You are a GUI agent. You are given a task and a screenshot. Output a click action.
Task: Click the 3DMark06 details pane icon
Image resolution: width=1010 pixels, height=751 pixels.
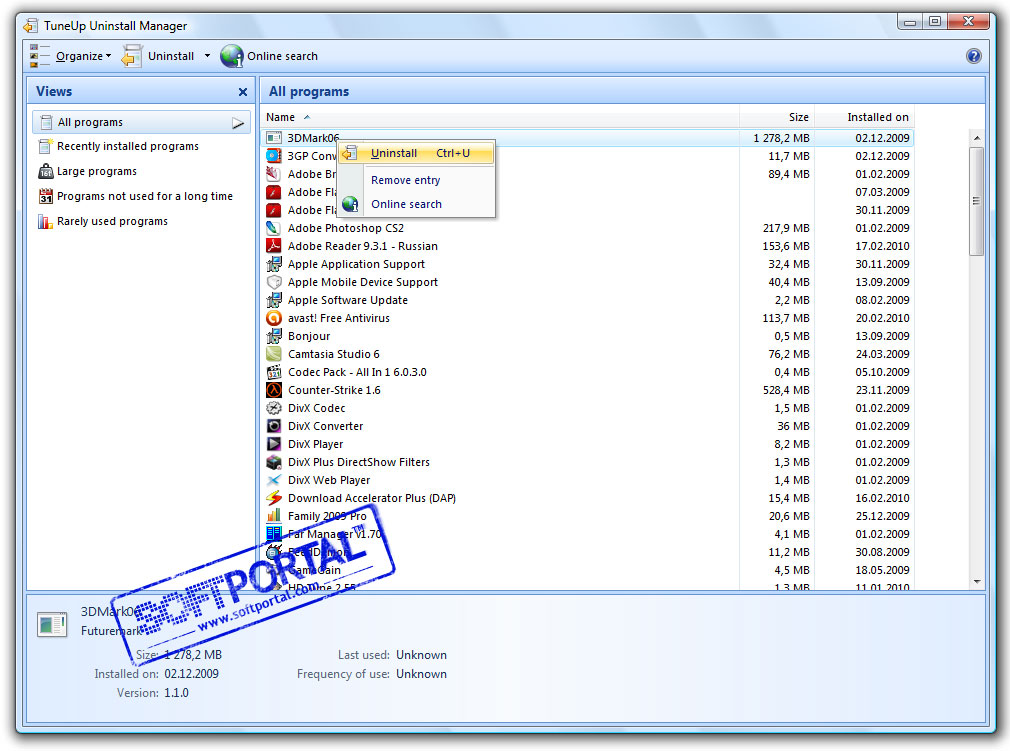pos(52,623)
